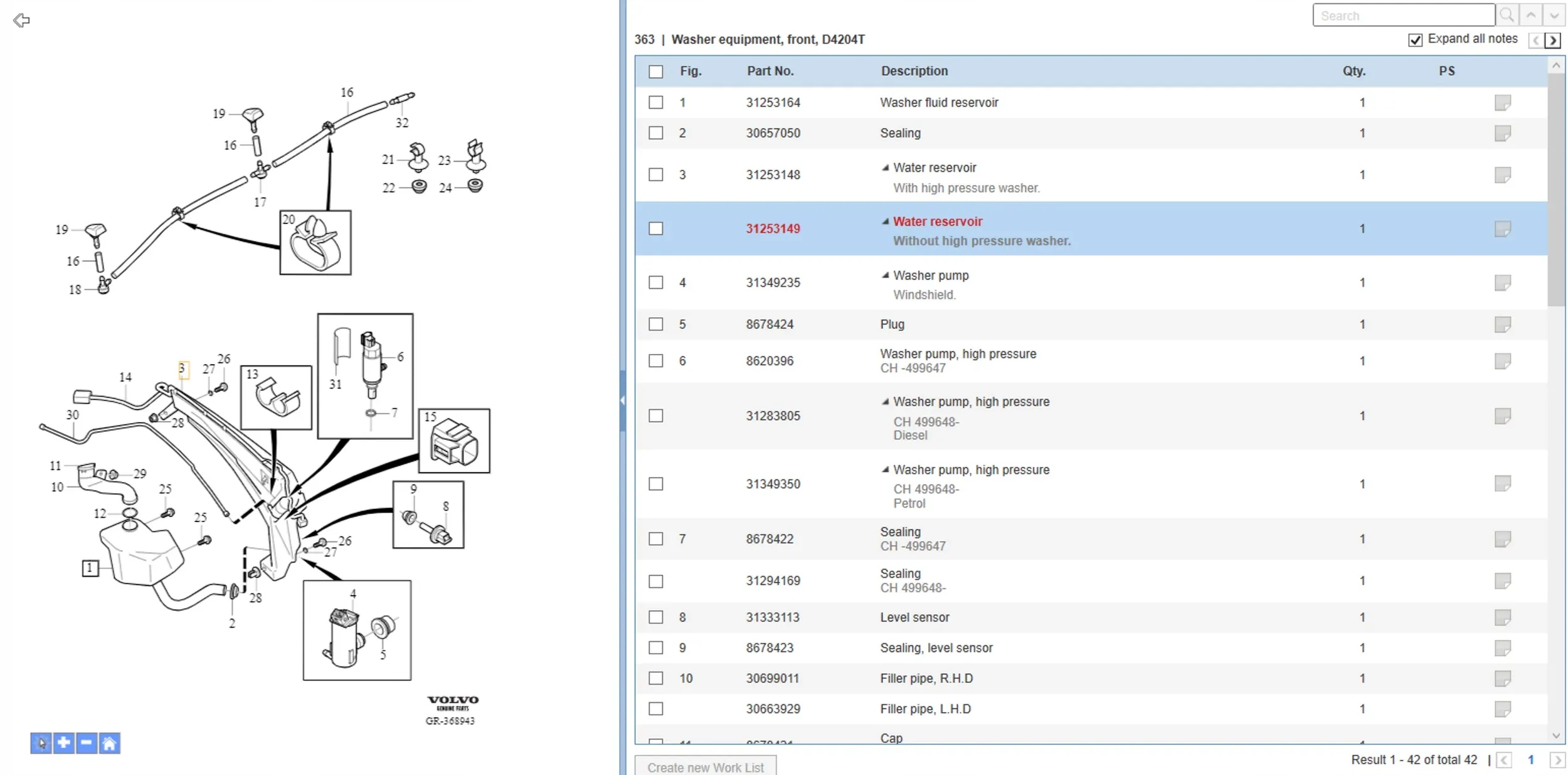Click Create new Work List button
1568x775 pixels.
coord(706,767)
